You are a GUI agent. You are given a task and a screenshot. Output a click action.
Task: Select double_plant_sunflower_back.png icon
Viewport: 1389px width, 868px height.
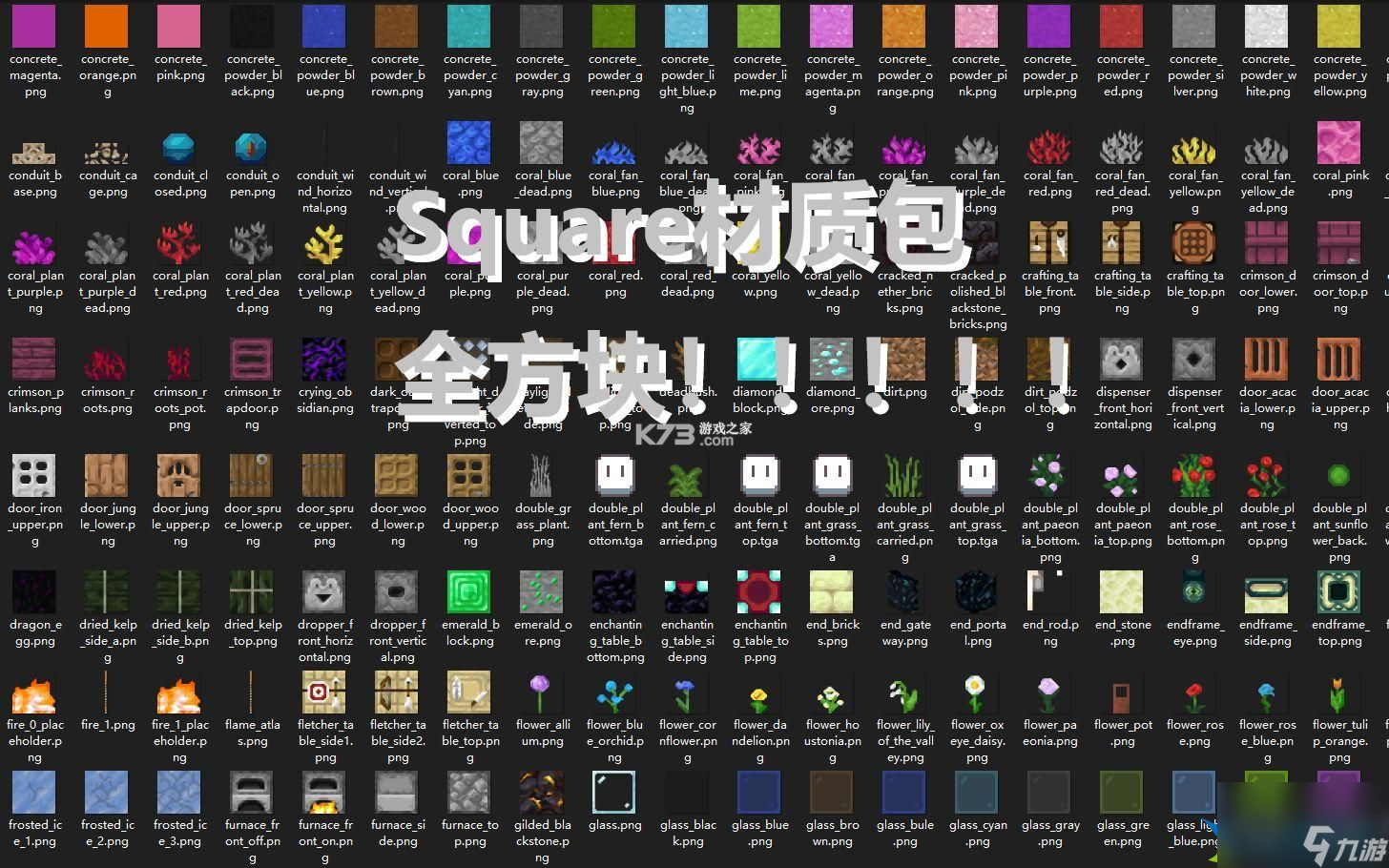click(x=1339, y=475)
